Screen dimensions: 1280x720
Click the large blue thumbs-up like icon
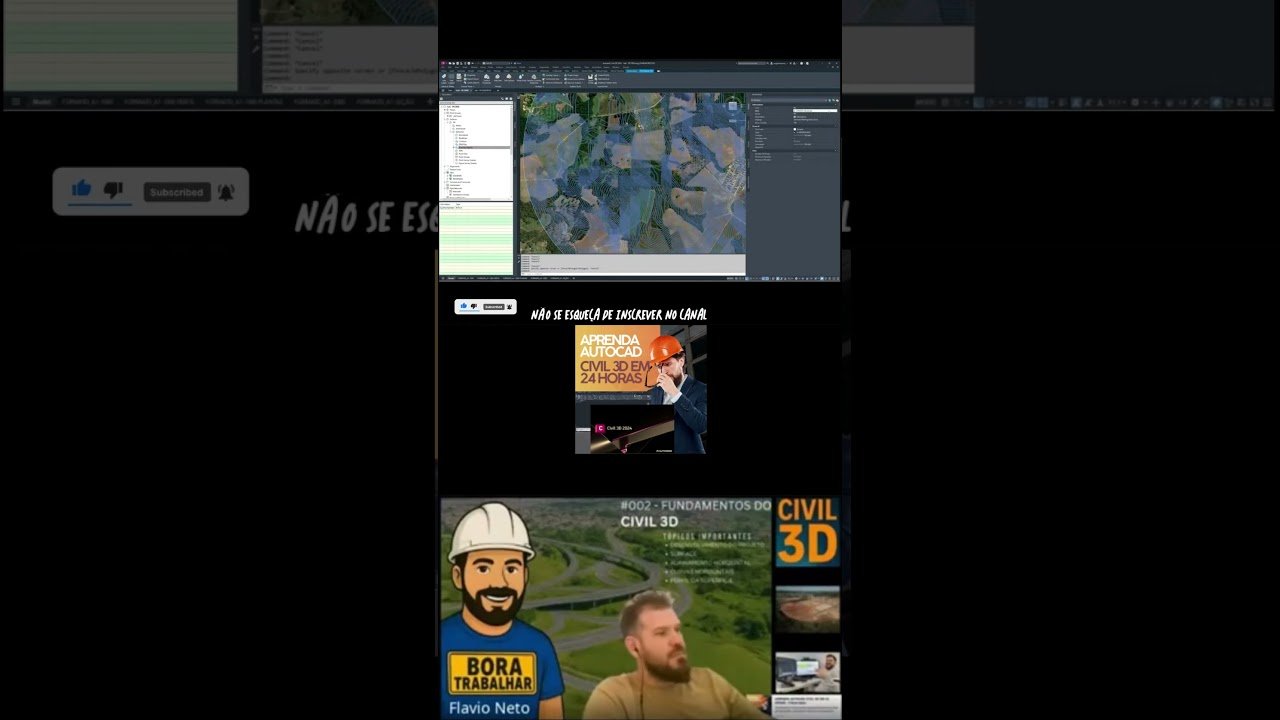(82, 189)
